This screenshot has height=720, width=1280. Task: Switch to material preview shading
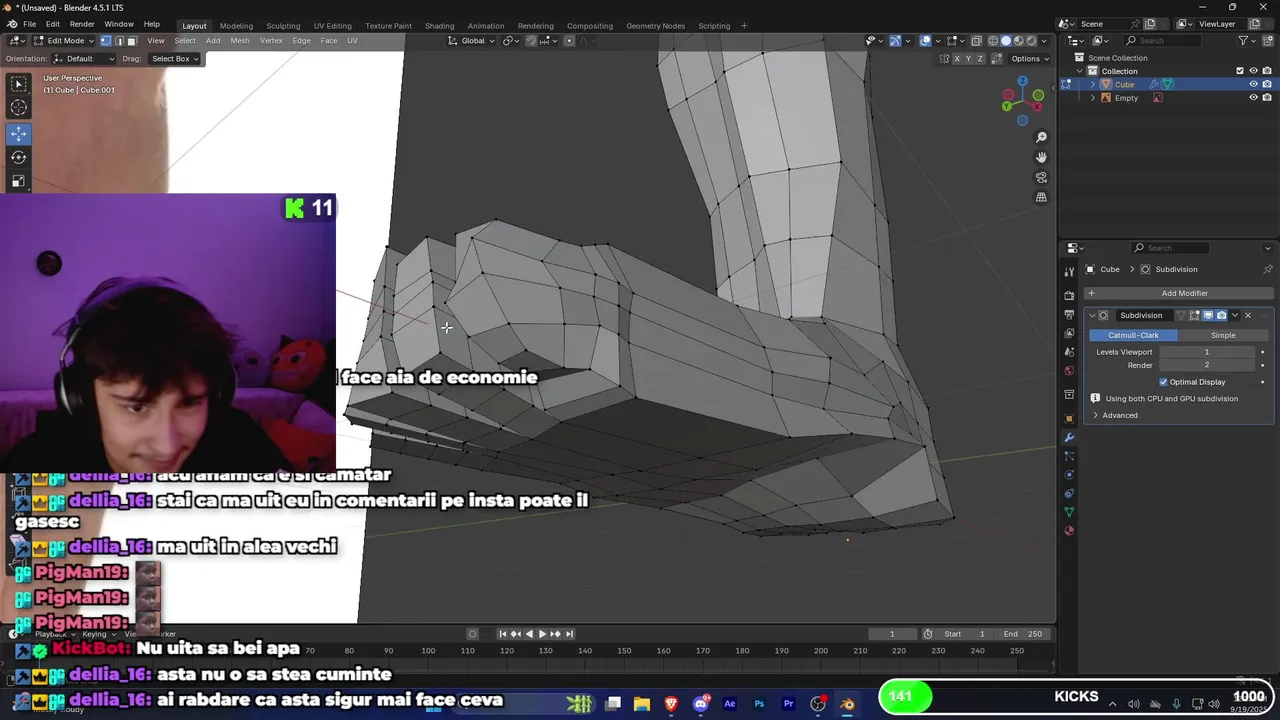pos(1019,41)
